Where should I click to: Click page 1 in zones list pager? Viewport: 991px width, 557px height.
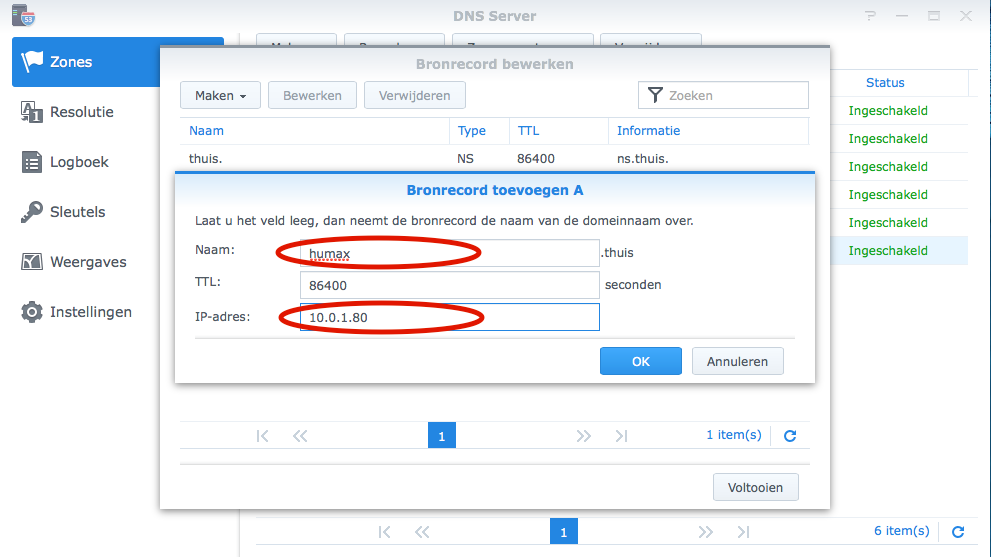point(564,532)
